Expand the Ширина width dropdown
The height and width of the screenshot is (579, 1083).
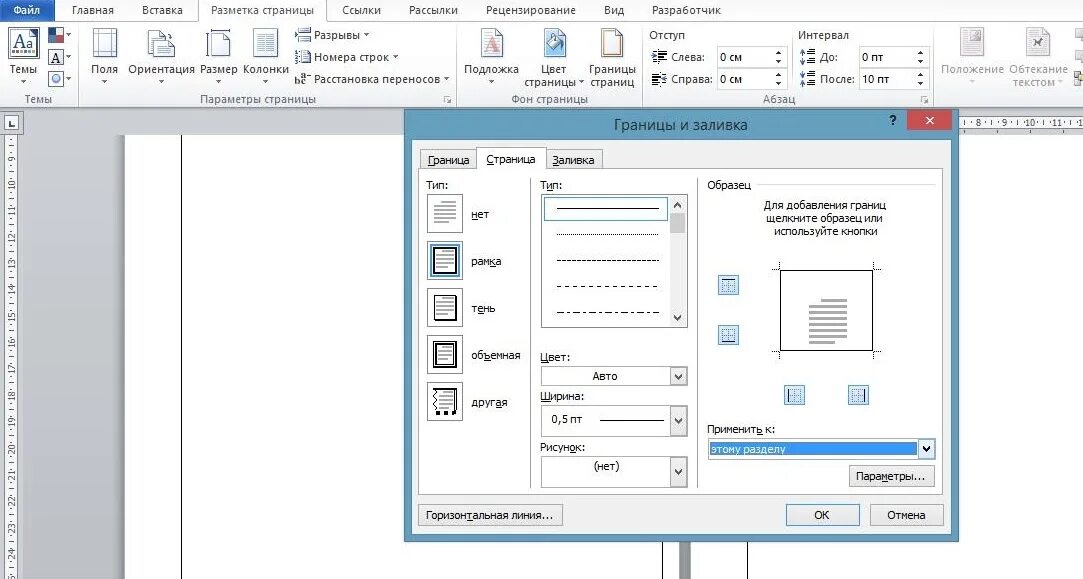pos(678,421)
